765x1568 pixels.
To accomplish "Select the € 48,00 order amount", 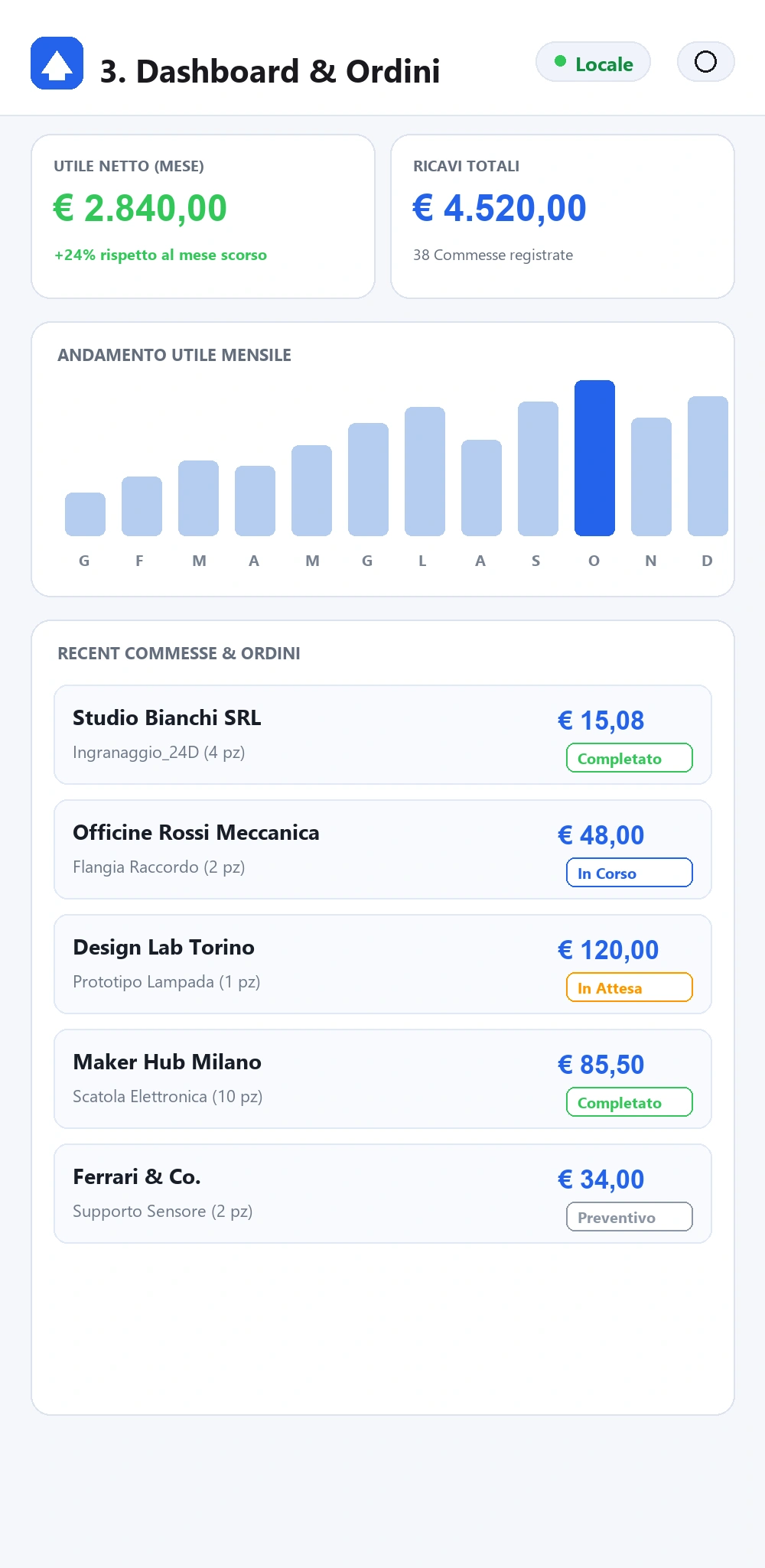I will 601,835.
